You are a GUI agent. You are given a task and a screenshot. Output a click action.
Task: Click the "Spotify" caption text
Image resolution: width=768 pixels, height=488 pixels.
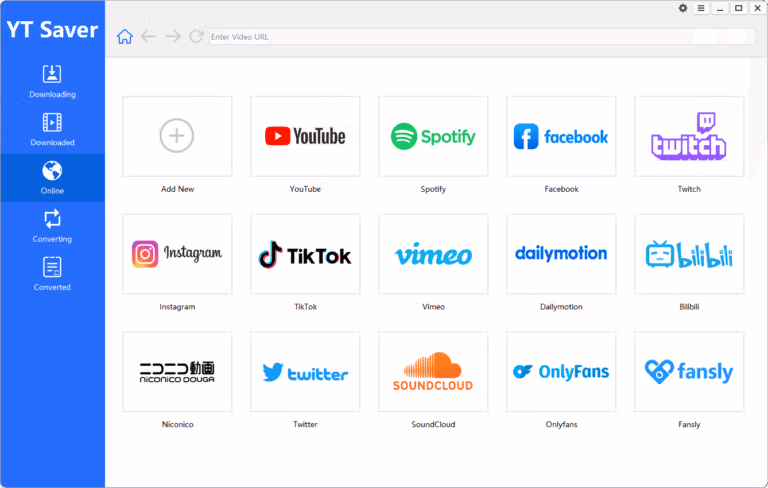click(x=433, y=189)
